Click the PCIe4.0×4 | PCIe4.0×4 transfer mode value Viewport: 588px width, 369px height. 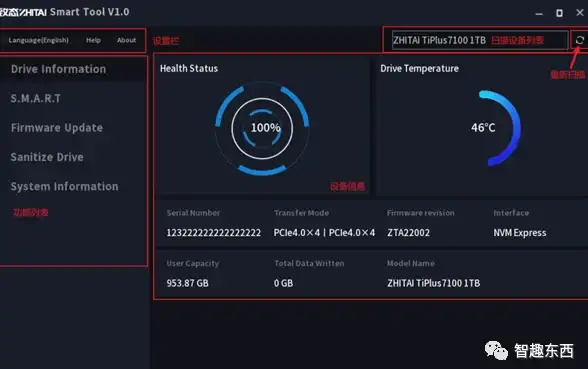tap(324, 233)
